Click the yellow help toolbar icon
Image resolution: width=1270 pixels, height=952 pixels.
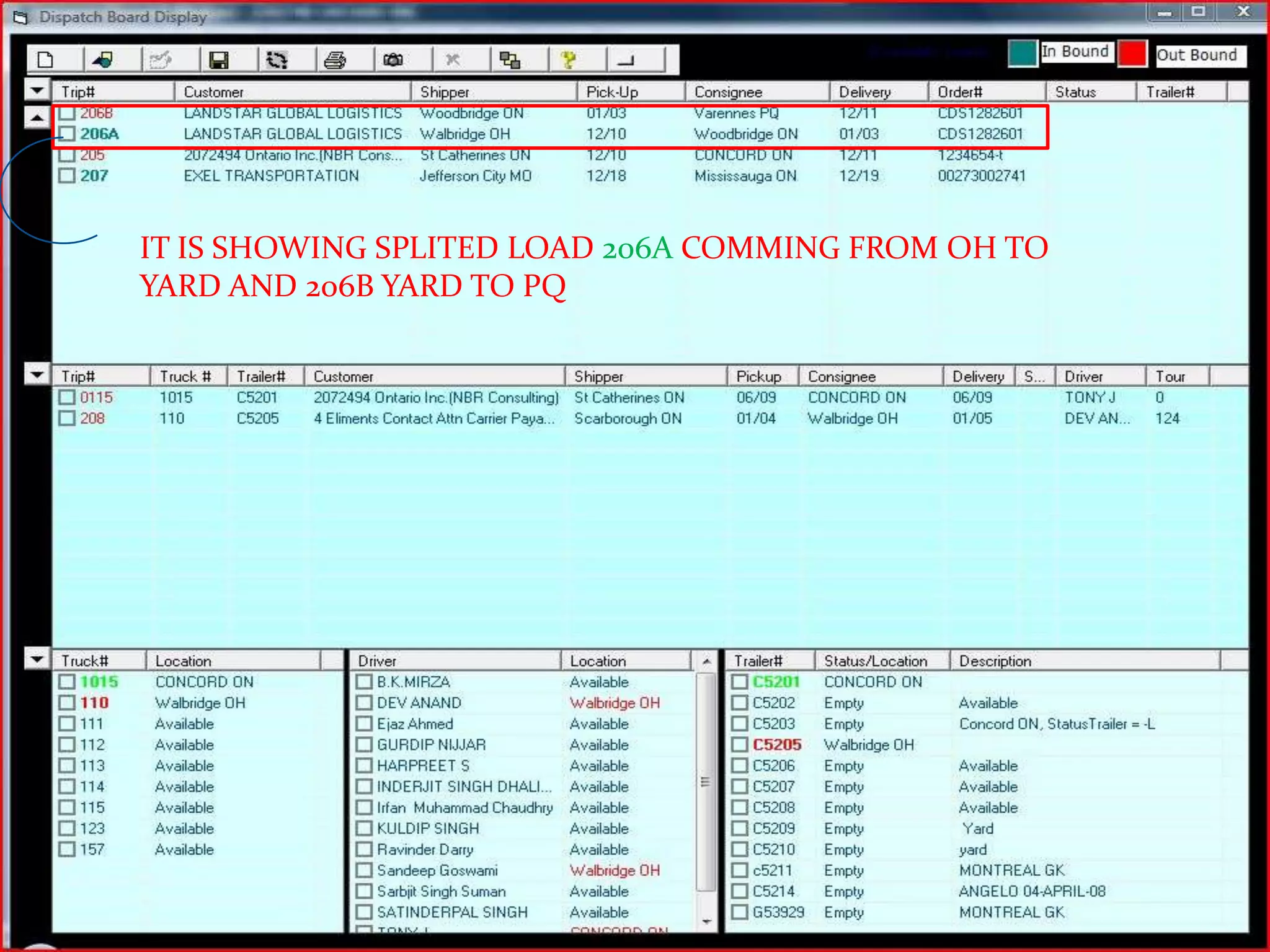click(568, 60)
